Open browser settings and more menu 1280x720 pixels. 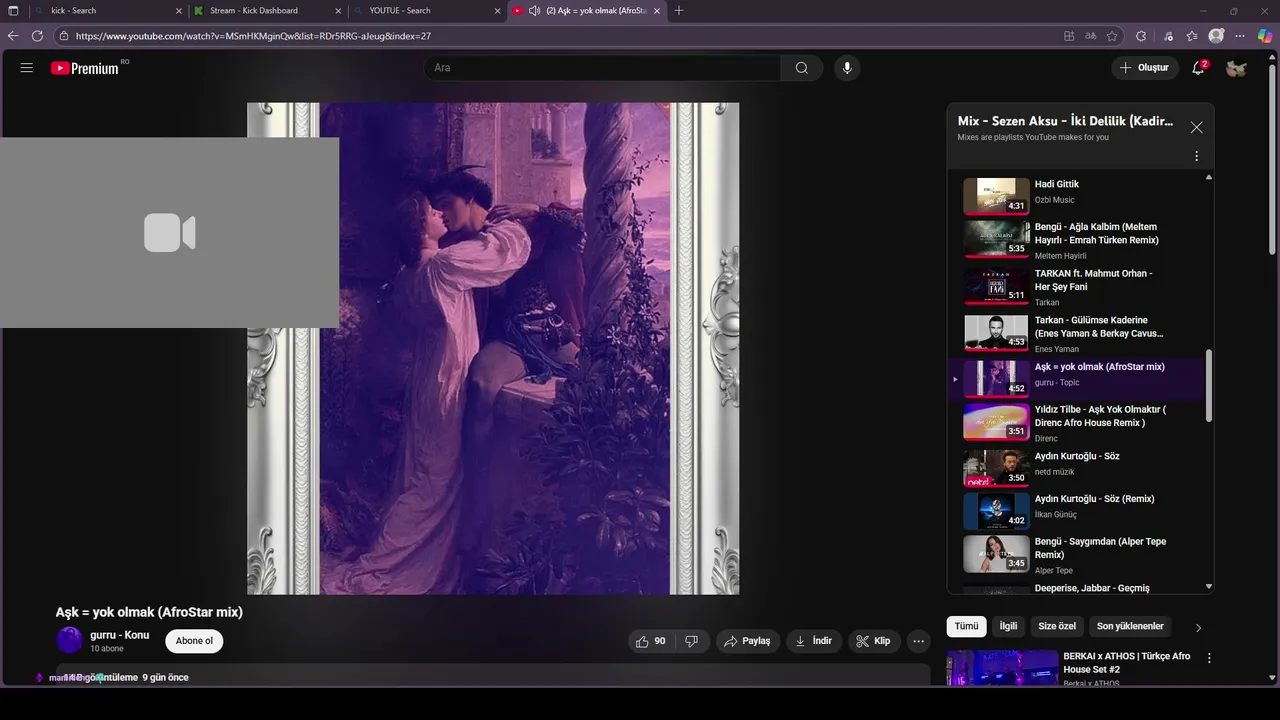[1241, 36]
